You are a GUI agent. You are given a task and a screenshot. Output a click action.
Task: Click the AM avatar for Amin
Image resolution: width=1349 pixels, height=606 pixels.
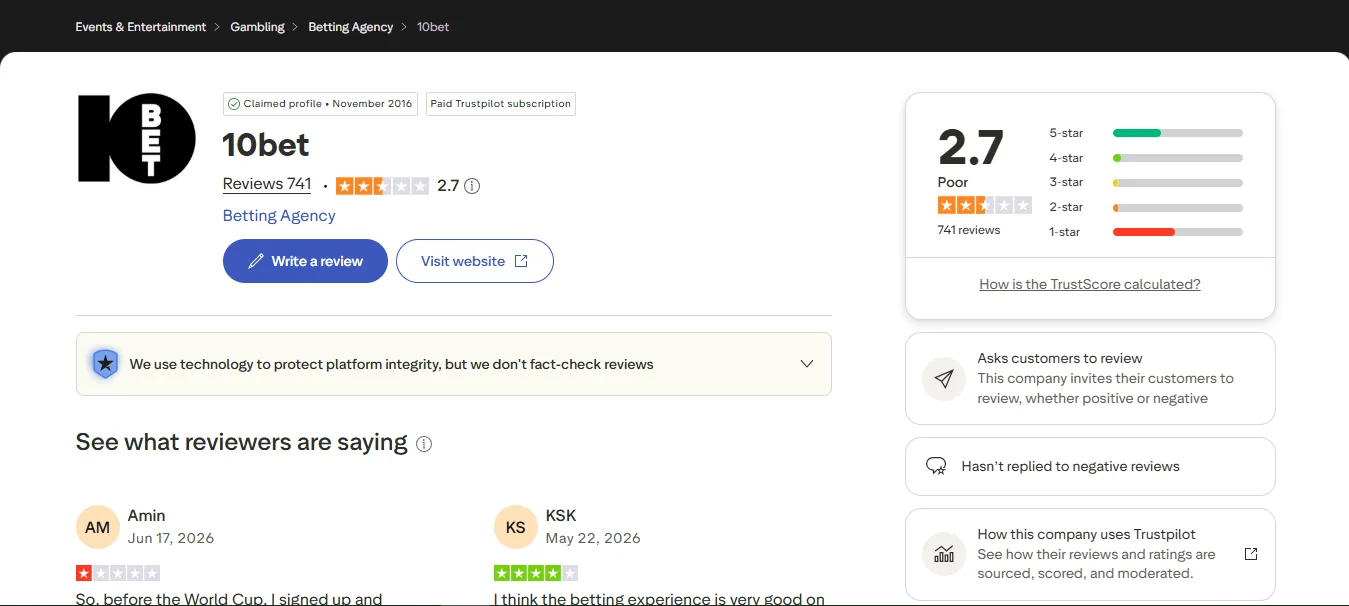[x=97, y=527]
